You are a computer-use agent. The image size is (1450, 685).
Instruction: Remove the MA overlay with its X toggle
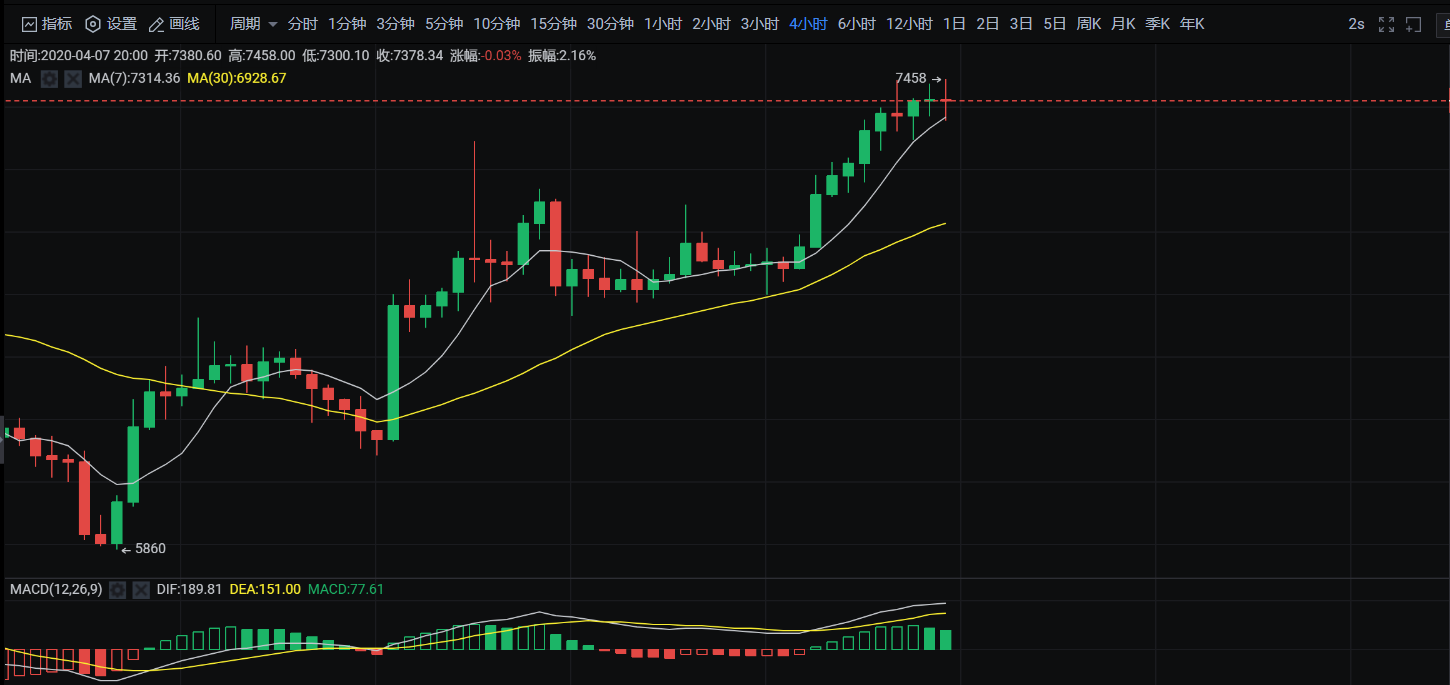point(72,78)
